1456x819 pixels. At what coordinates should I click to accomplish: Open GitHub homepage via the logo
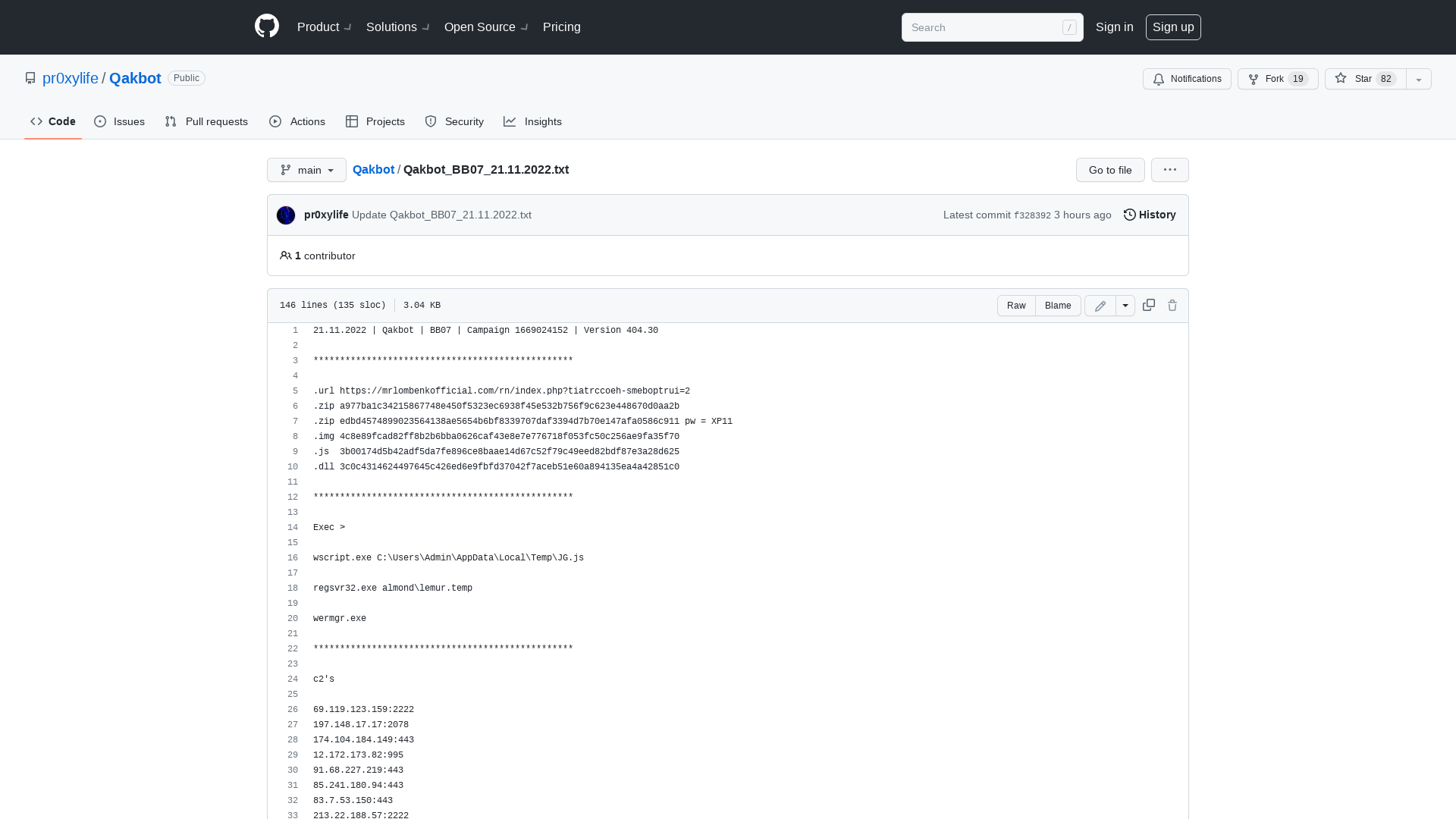(x=266, y=26)
